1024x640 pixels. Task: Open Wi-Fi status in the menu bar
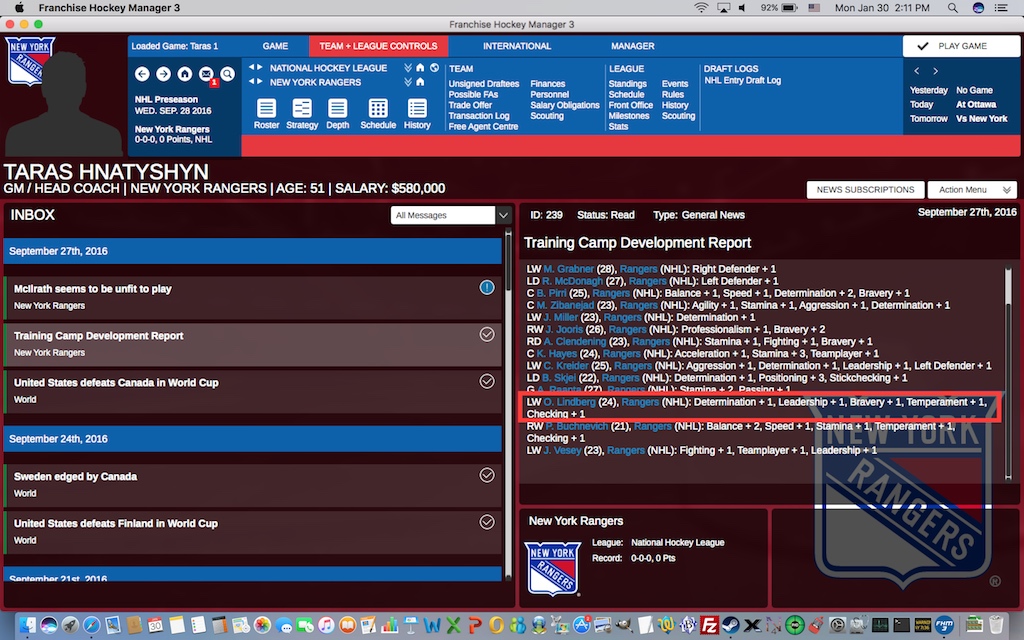click(701, 8)
